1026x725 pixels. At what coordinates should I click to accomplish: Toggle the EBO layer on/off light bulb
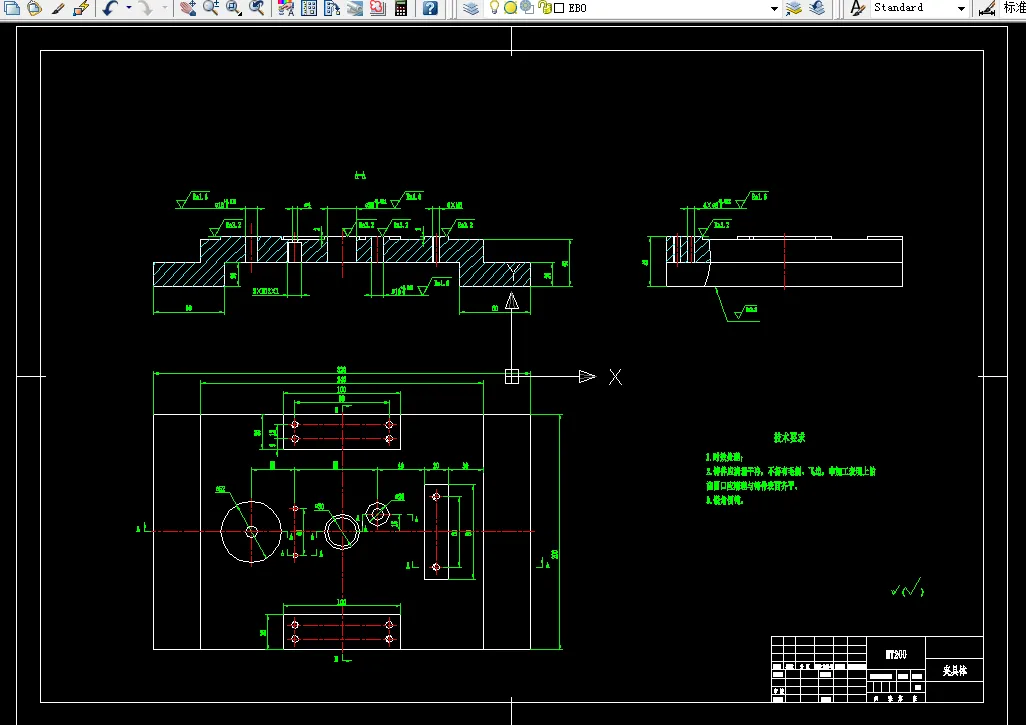[x=495, y=8]
